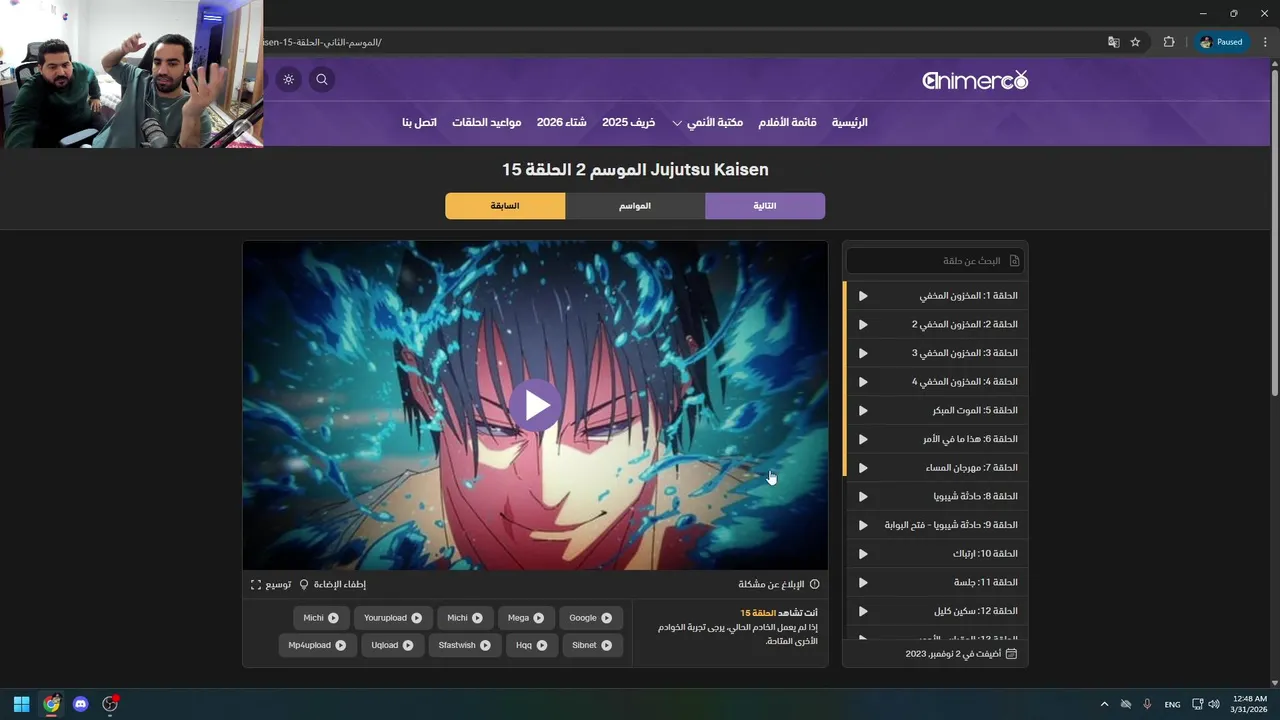Open the Chrome extensions puzzle icon

(1169, 42)
